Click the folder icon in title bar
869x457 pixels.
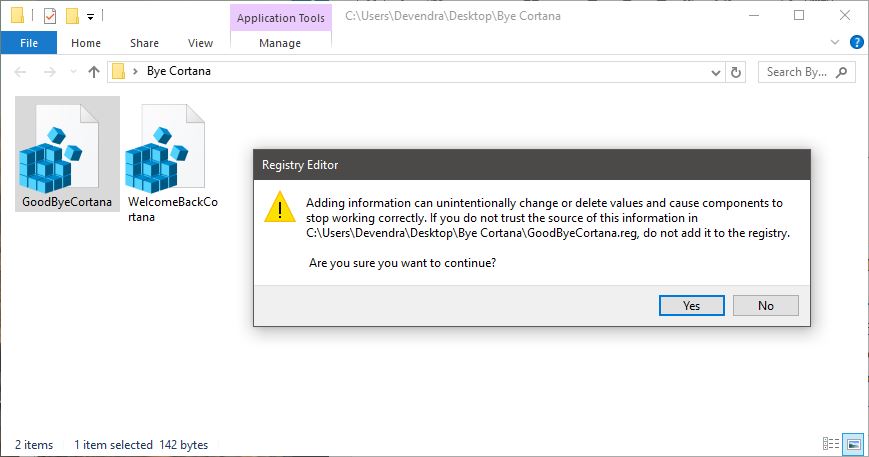pos(17,16)
